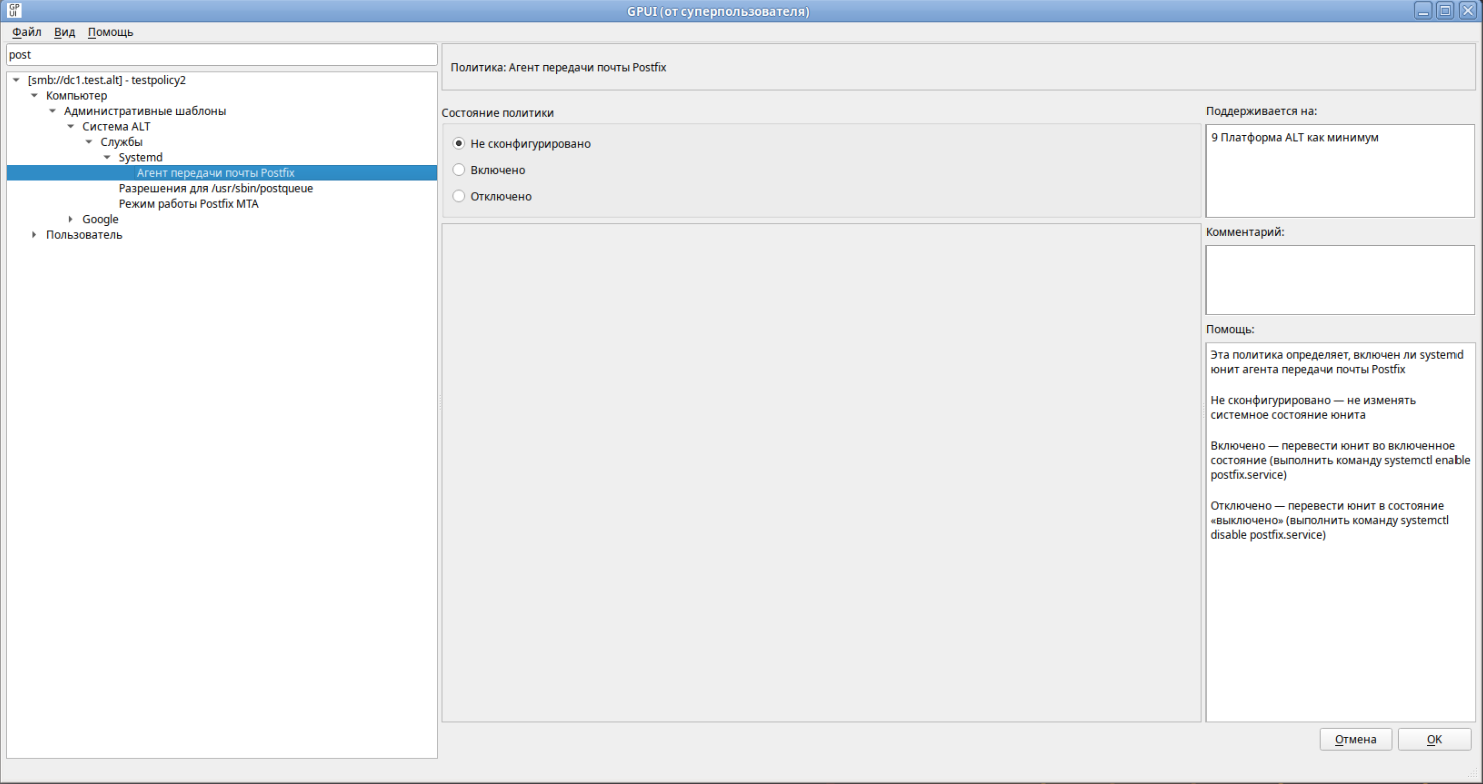The image size is (1483, 784).
Task: Click the policy title 'Политика: Агент передачи почты Postfix'
Action: tap(558, 68)
